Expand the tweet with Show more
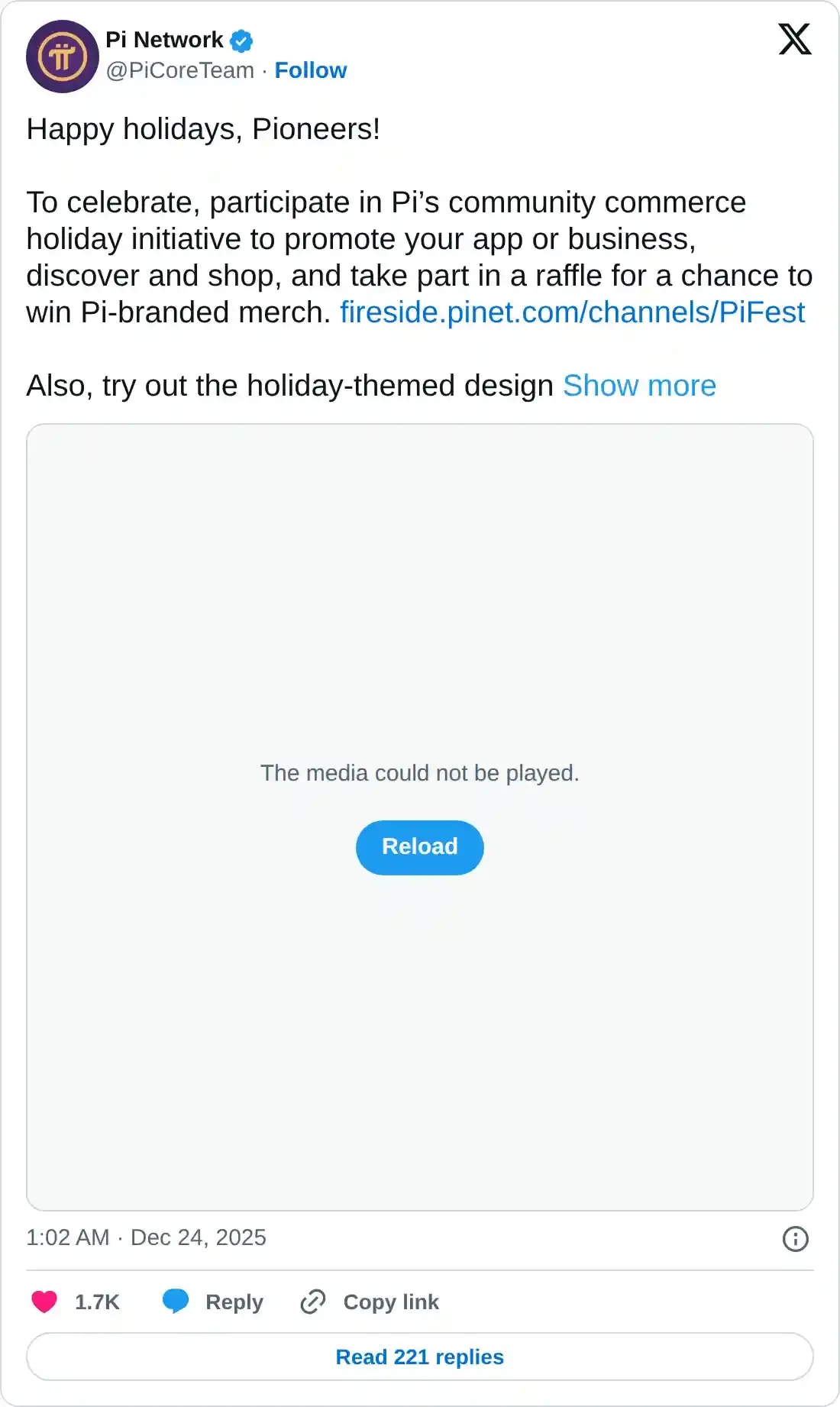 pos(640,386)
